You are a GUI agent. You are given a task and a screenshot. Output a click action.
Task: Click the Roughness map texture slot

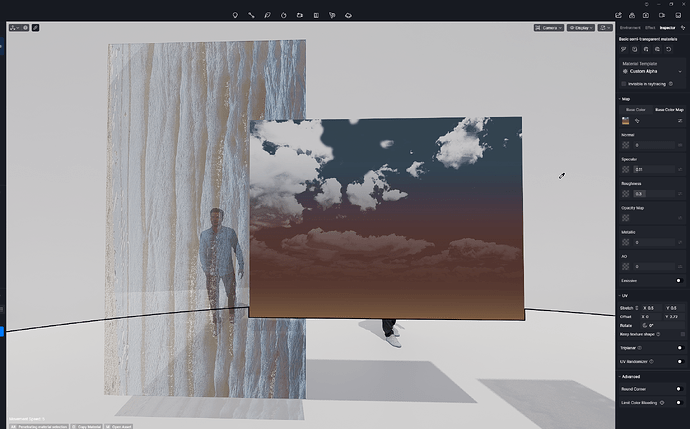pyautogui.click(x=626, y=194)
